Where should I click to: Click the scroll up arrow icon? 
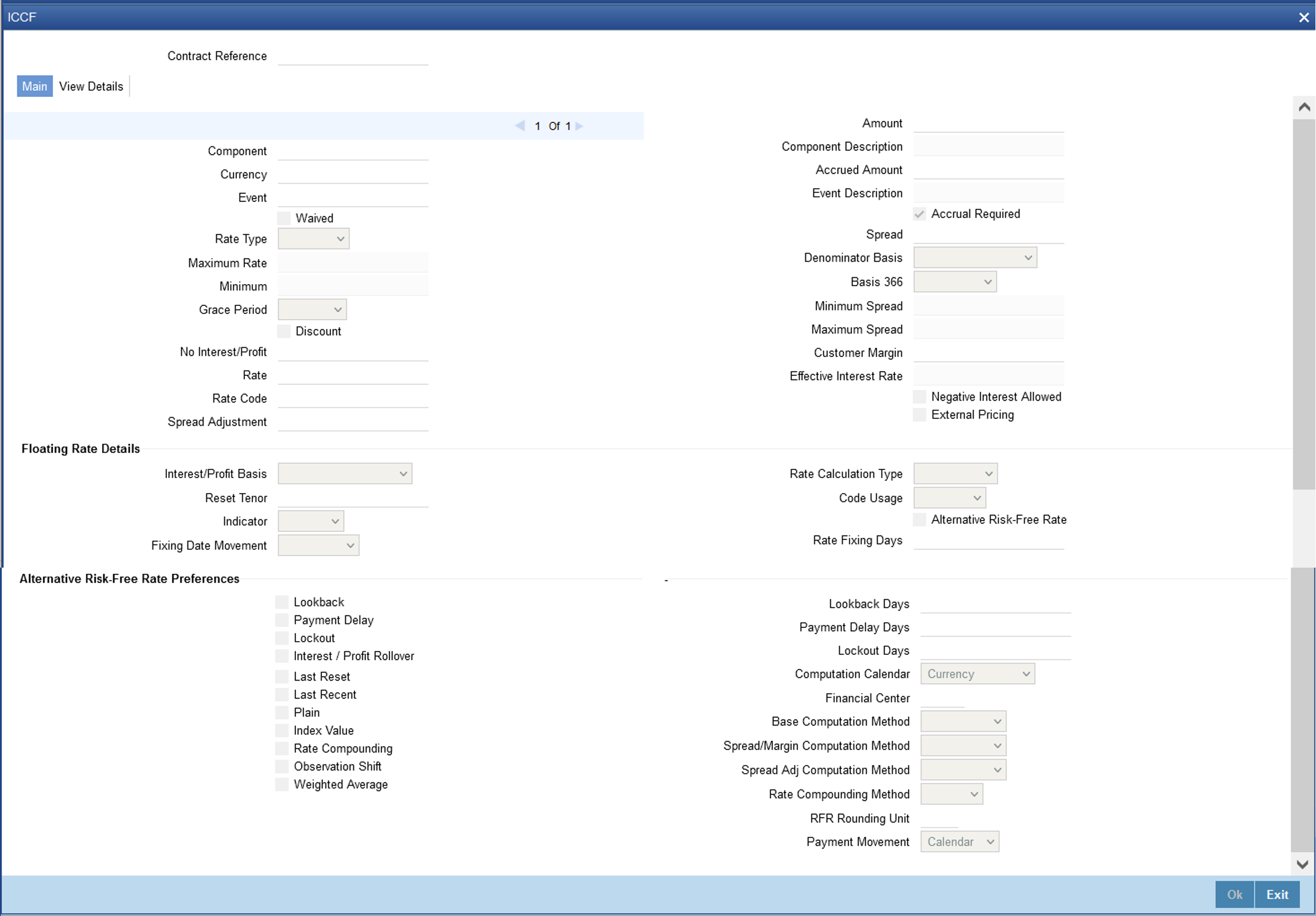(x=1304, y=107)
